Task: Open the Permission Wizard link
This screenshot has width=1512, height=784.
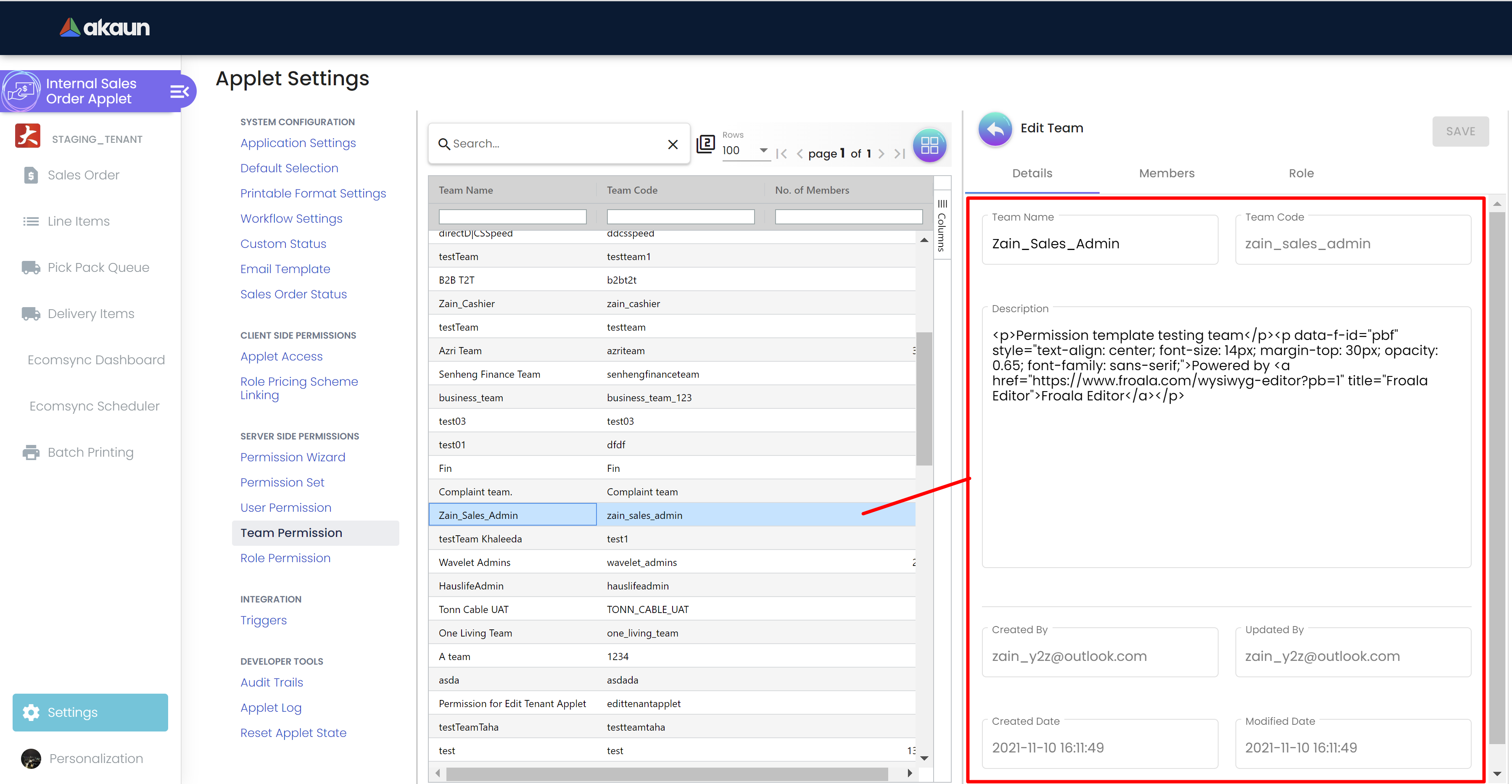Action: point(292,457)
